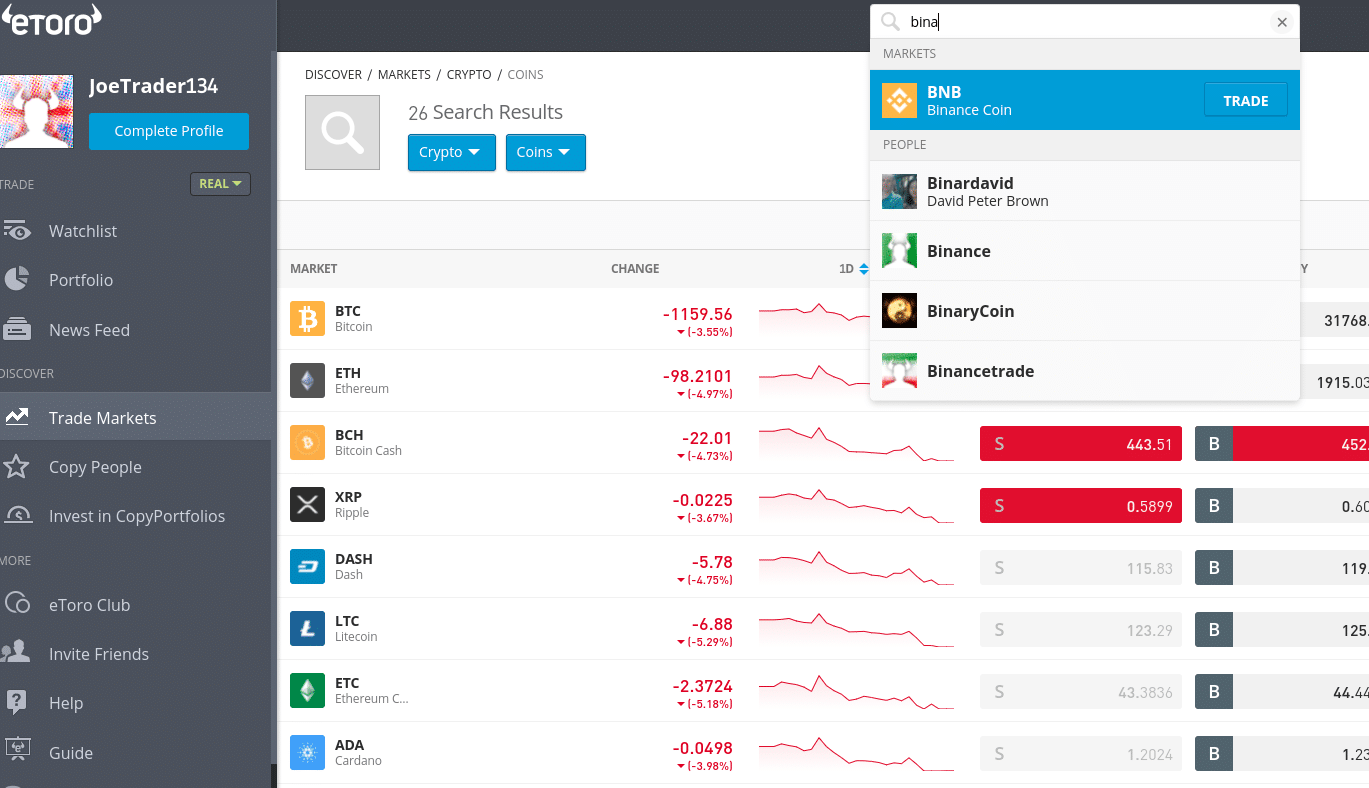
Task: Open the Crypto filter dropdown
Action: tap(451, 152)
